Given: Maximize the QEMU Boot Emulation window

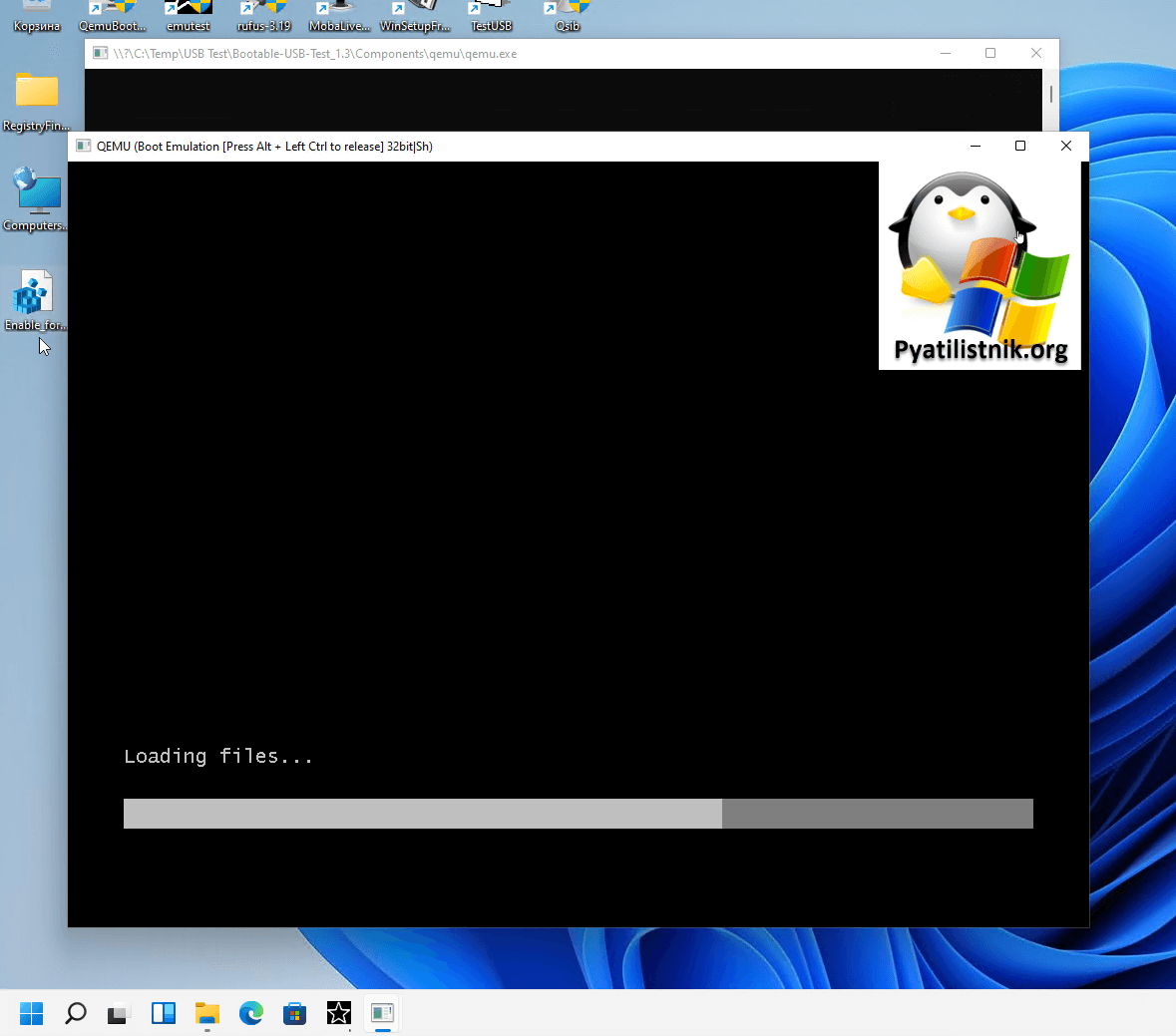Looking at the screenshot, I should pyautogui.click(x=1019, y=146).
